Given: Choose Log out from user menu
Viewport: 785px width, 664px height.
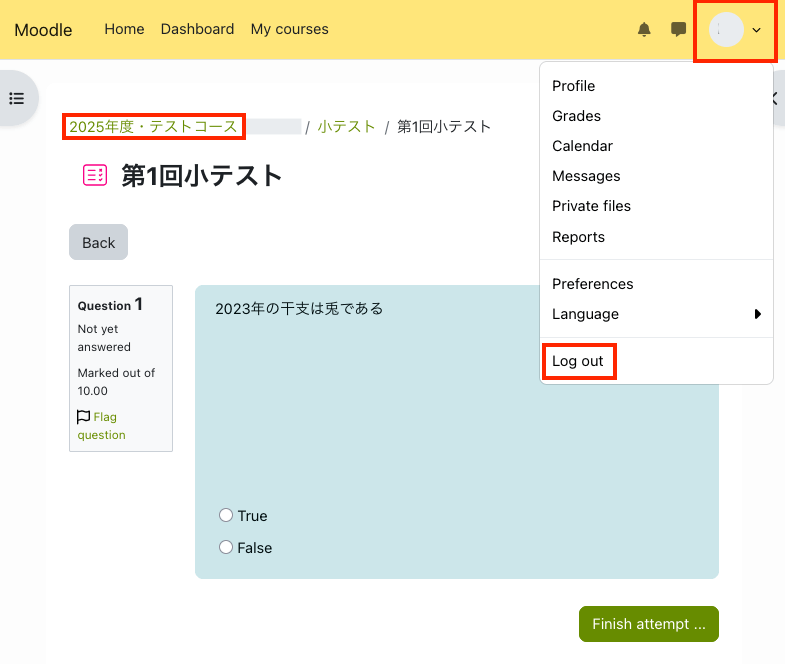Looking at the screenshot, I should point(578,361).
